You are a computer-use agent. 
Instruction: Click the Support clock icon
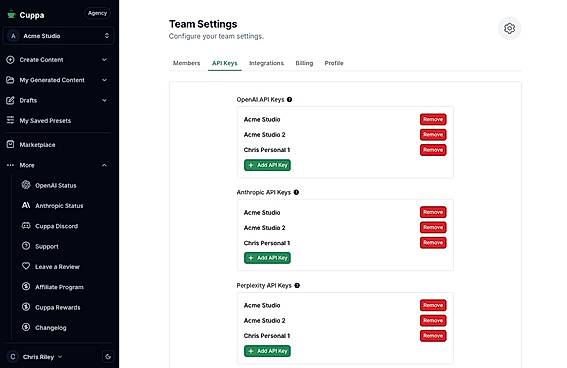26,246
